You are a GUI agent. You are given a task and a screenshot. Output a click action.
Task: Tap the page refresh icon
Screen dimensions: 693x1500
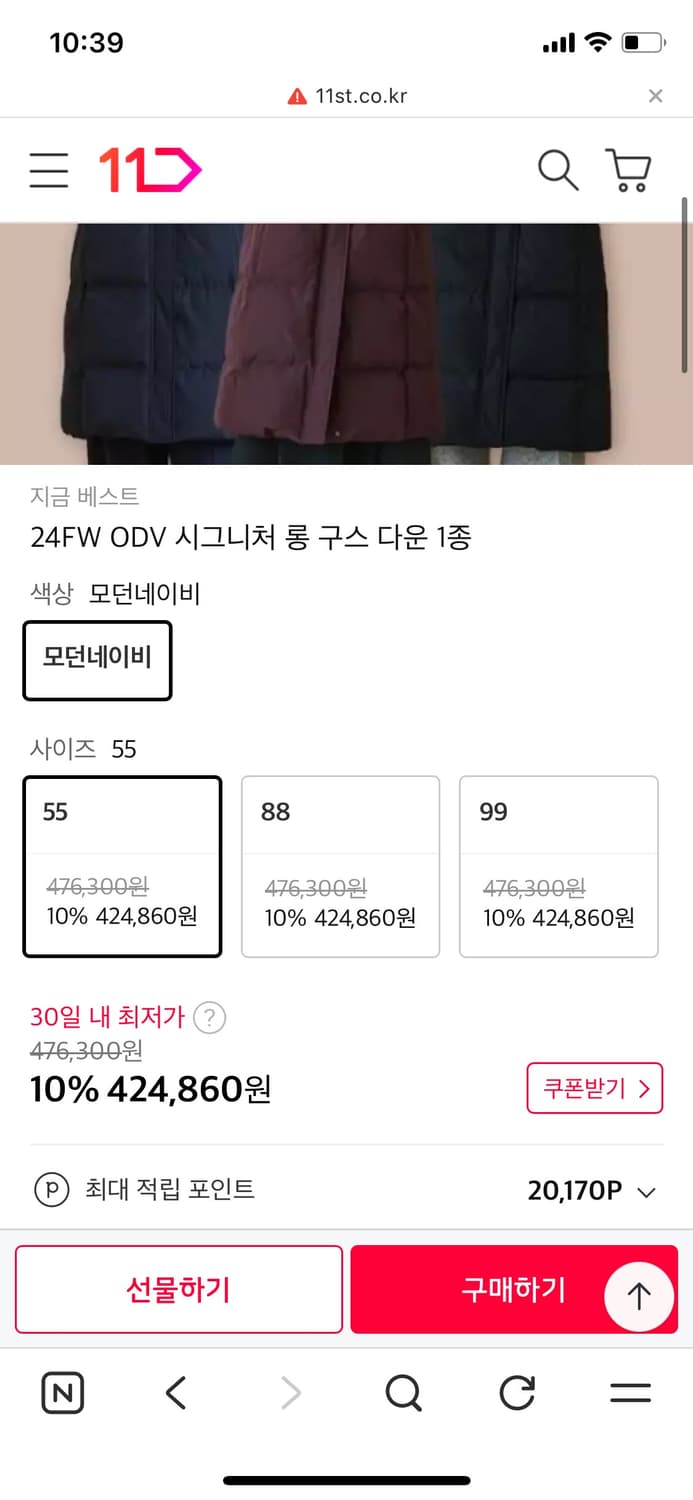click(x=516, y=1392)
